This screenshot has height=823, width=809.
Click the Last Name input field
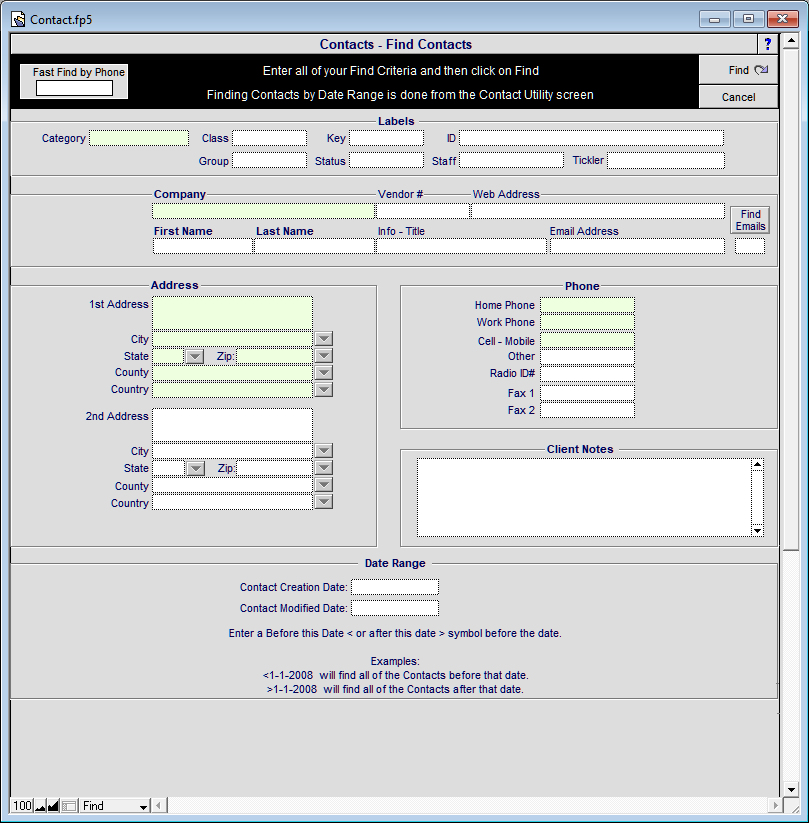tap(314, 246)
